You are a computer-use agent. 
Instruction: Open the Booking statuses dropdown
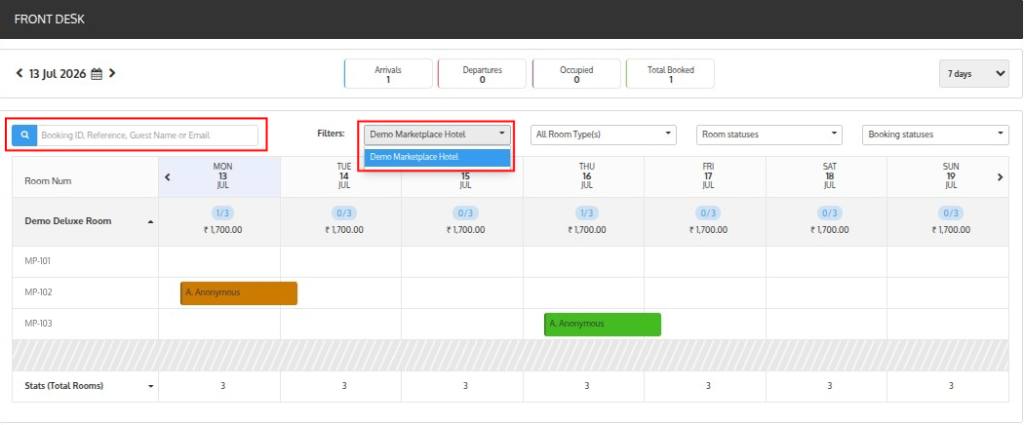[x=936, y=134]
